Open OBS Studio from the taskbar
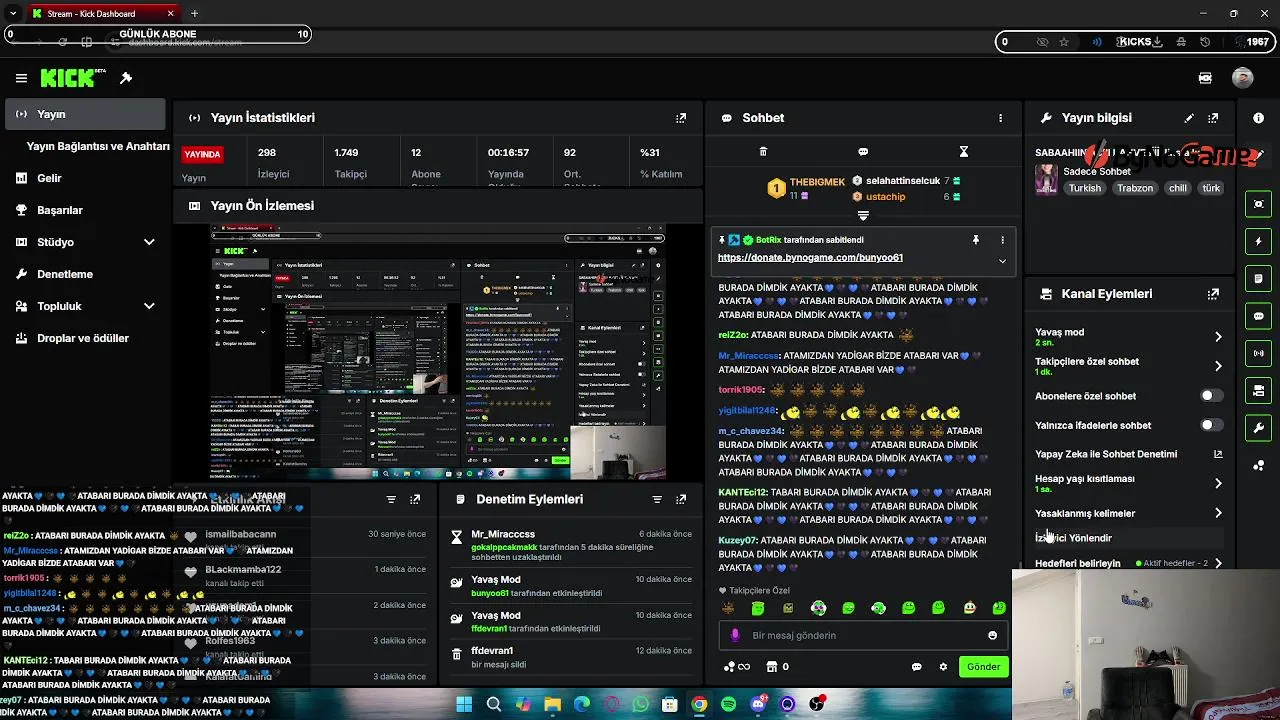Screen dimensions: 1280x720 pos(817,705)
